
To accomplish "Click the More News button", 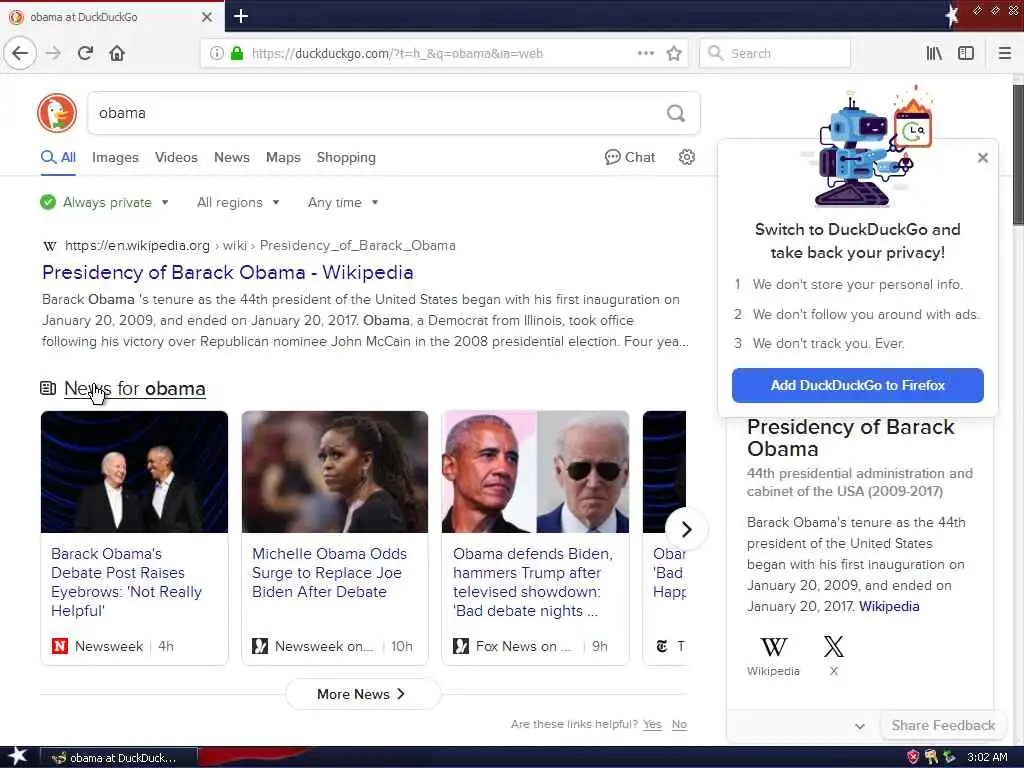I will [x=362, y=694].
